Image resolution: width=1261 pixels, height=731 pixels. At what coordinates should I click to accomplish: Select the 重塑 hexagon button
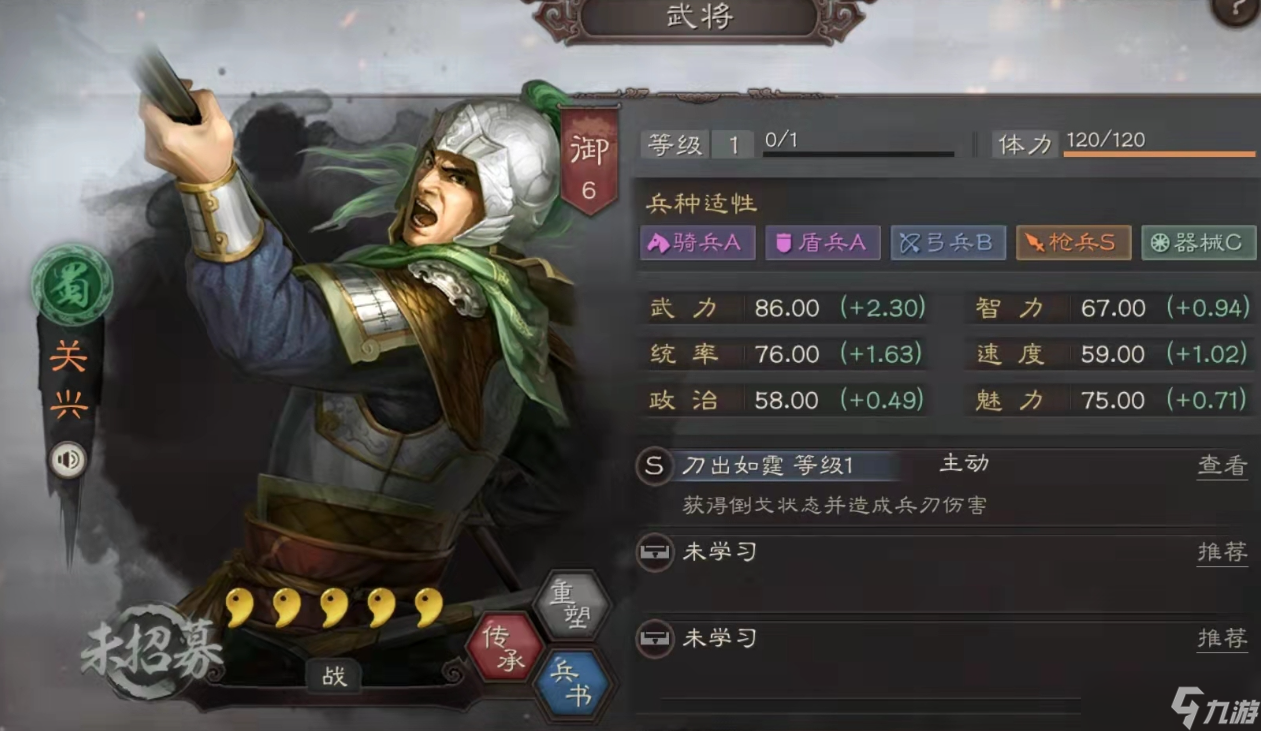tap(571, 605)
